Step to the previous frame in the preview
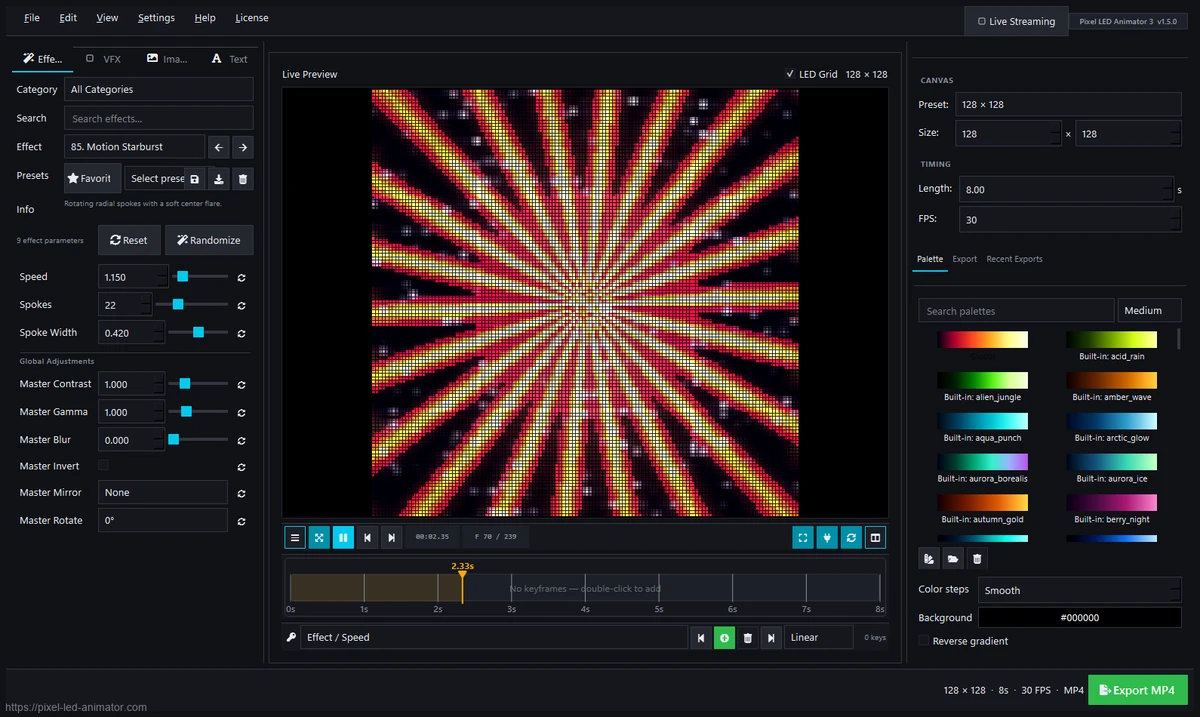 click(x=368, y=537)
